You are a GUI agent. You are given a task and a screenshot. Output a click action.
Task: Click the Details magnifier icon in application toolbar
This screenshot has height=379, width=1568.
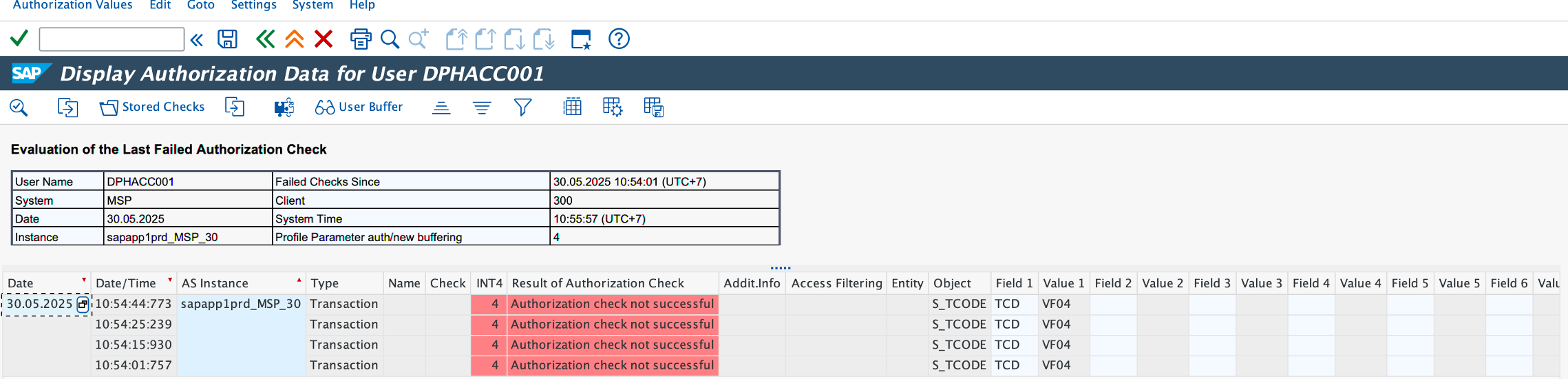tap(19, 107)
